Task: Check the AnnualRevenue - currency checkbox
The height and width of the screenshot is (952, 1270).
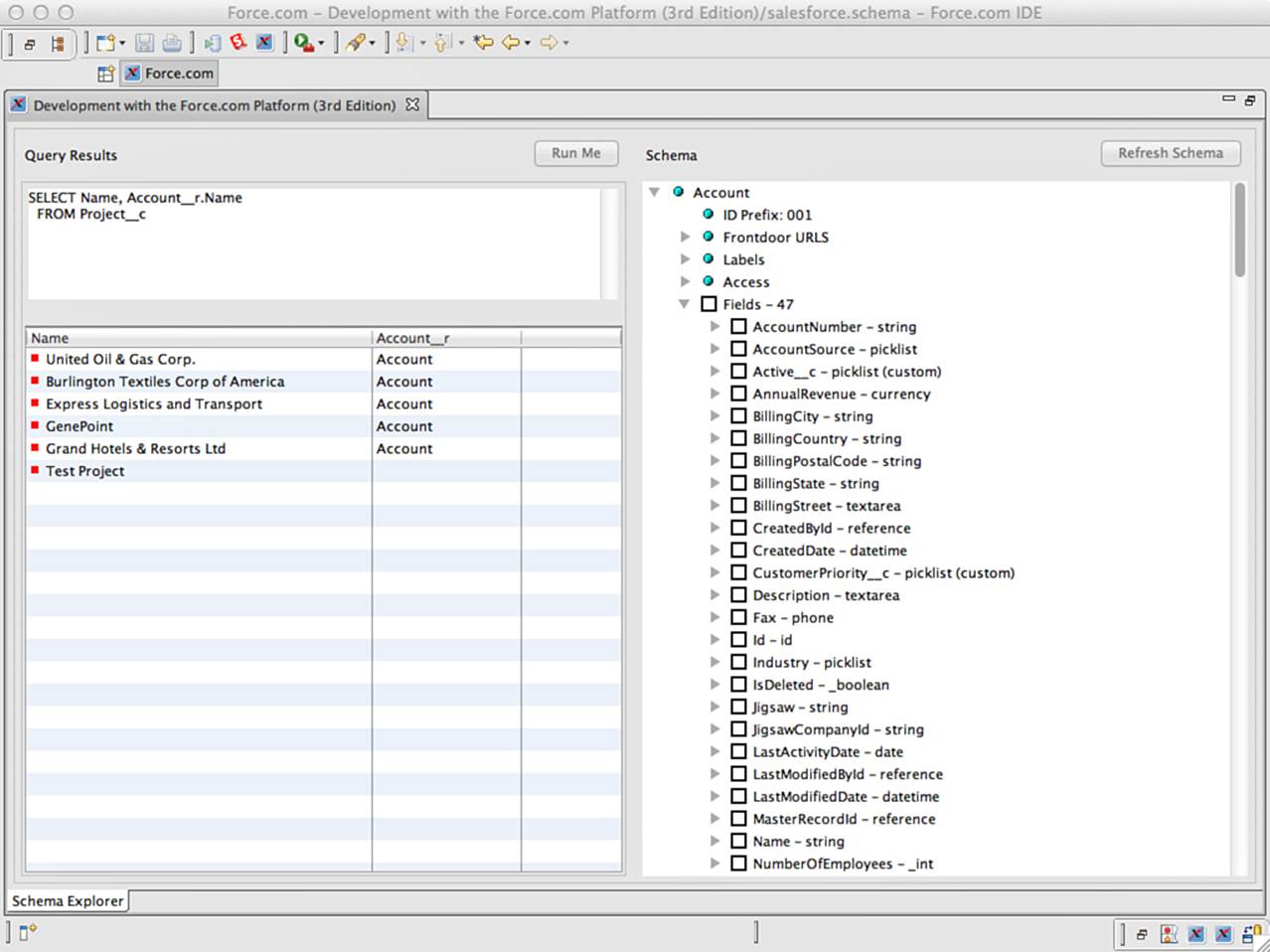Action: tap(738, 394)
